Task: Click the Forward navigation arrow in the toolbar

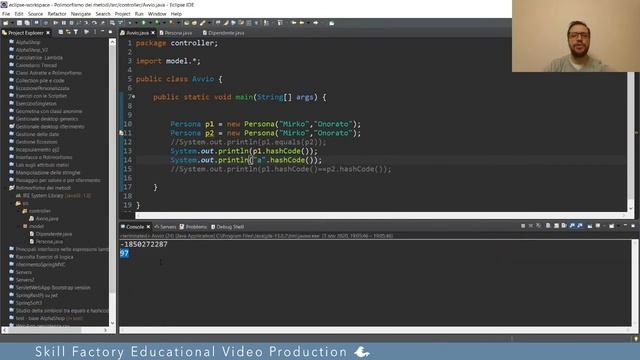Action: coord(316,23)
